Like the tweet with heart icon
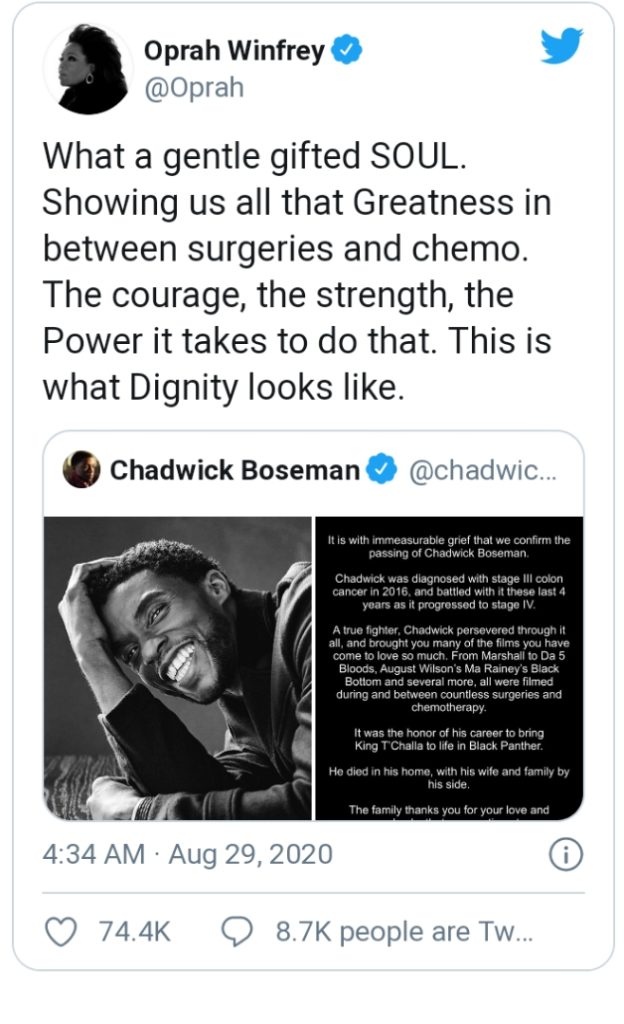This screenshot has width=624, height=1024. [x=61, y=931]
